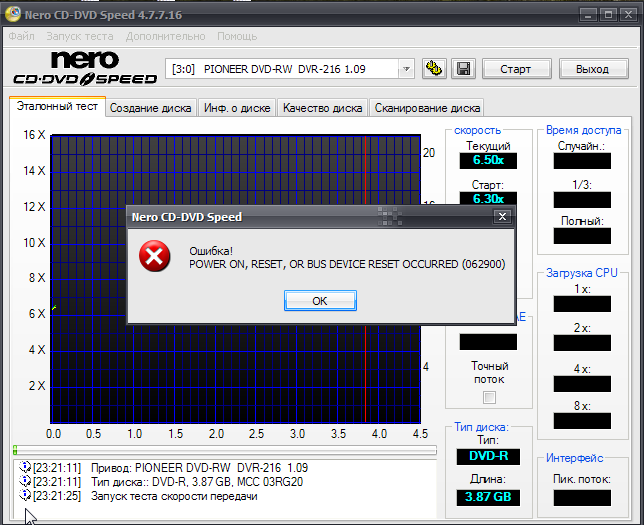Click log icon beside disc type entry
The width and height of the screenshot is (644, 525).
coord(24,481)
